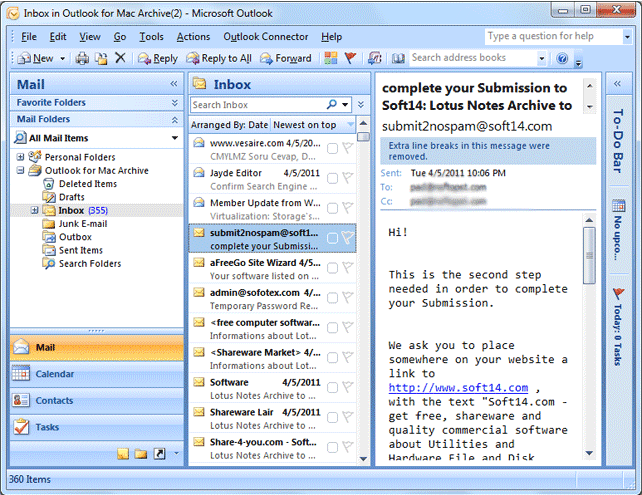642x495 pixels.
Task: Click Reply to All
Action: (219, 59)
